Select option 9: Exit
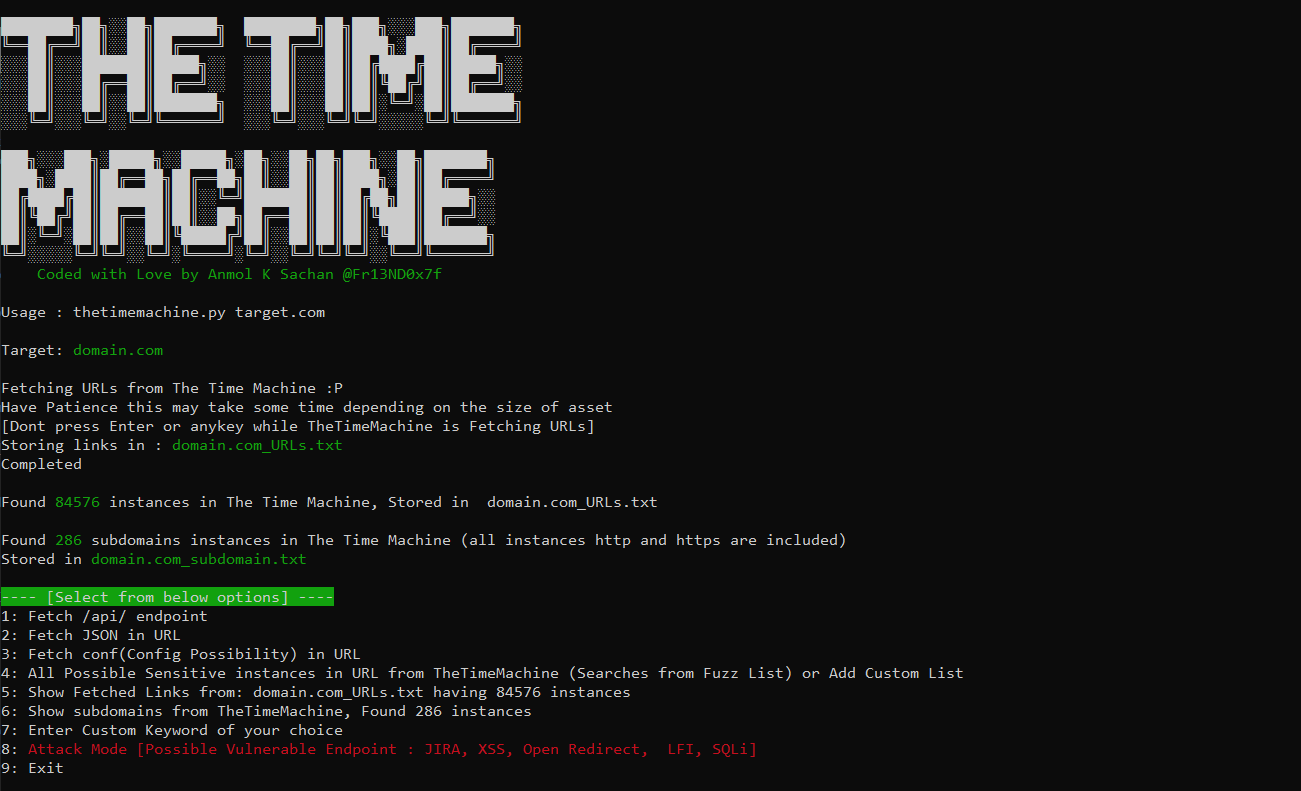This screenshot has width=1301, height=791. point(32,768)
